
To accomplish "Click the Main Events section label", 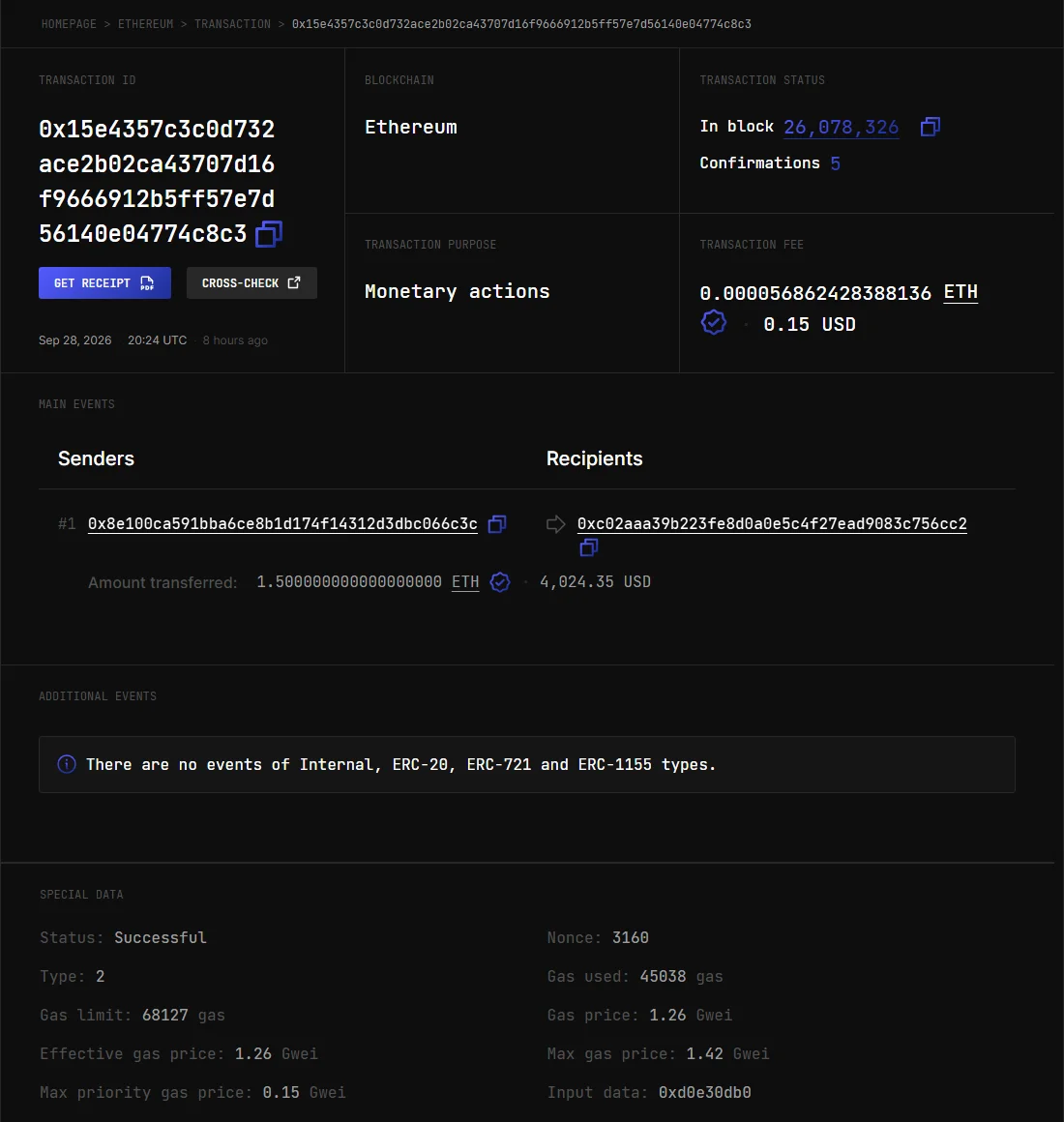I will 76,404.
